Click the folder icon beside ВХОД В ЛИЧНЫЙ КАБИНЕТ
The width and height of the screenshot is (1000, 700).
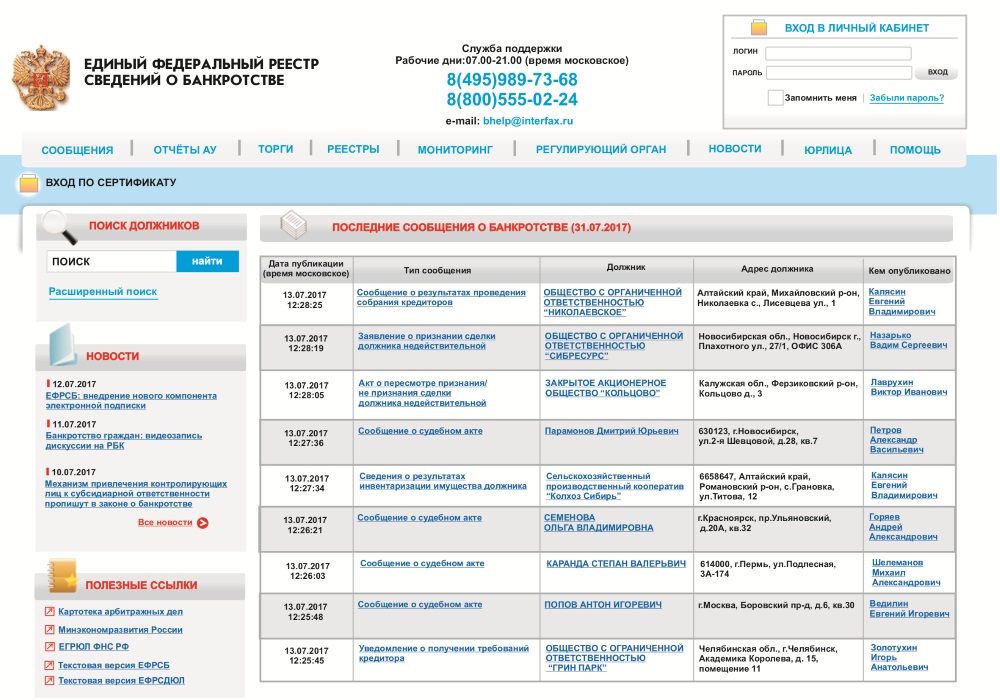pos(758,27)
